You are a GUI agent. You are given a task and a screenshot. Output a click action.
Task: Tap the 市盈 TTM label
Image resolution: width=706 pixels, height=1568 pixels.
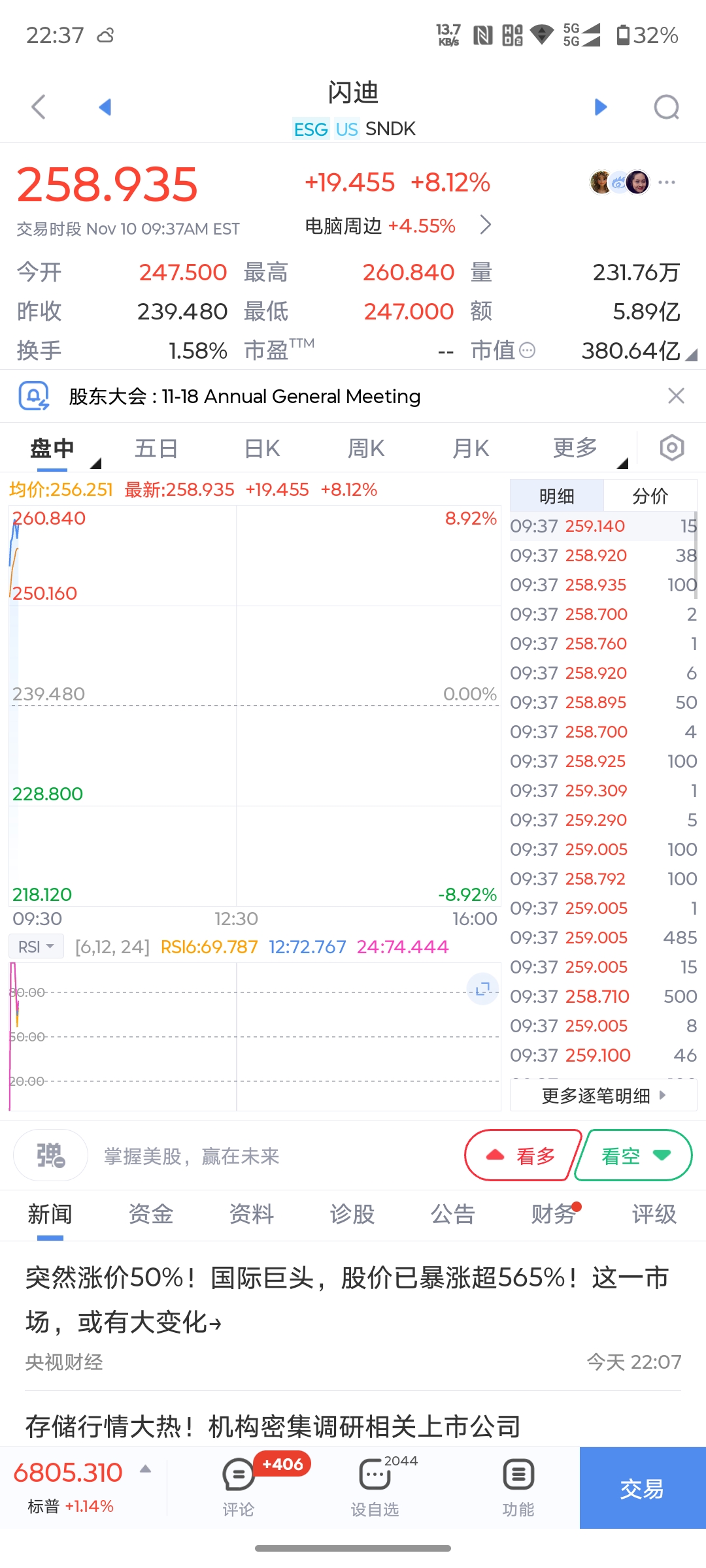279,350
